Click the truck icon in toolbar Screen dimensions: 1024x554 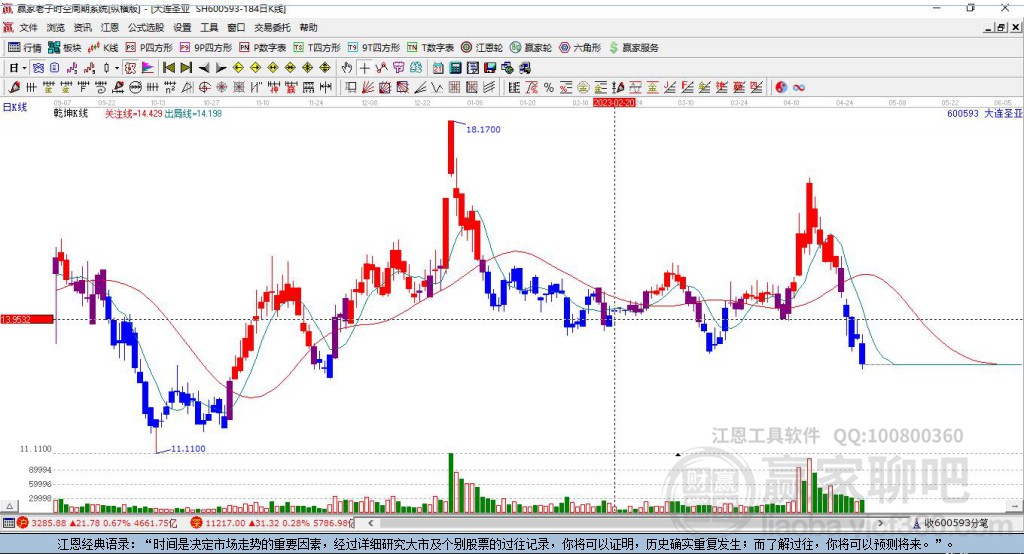click(x=525, y=68)
